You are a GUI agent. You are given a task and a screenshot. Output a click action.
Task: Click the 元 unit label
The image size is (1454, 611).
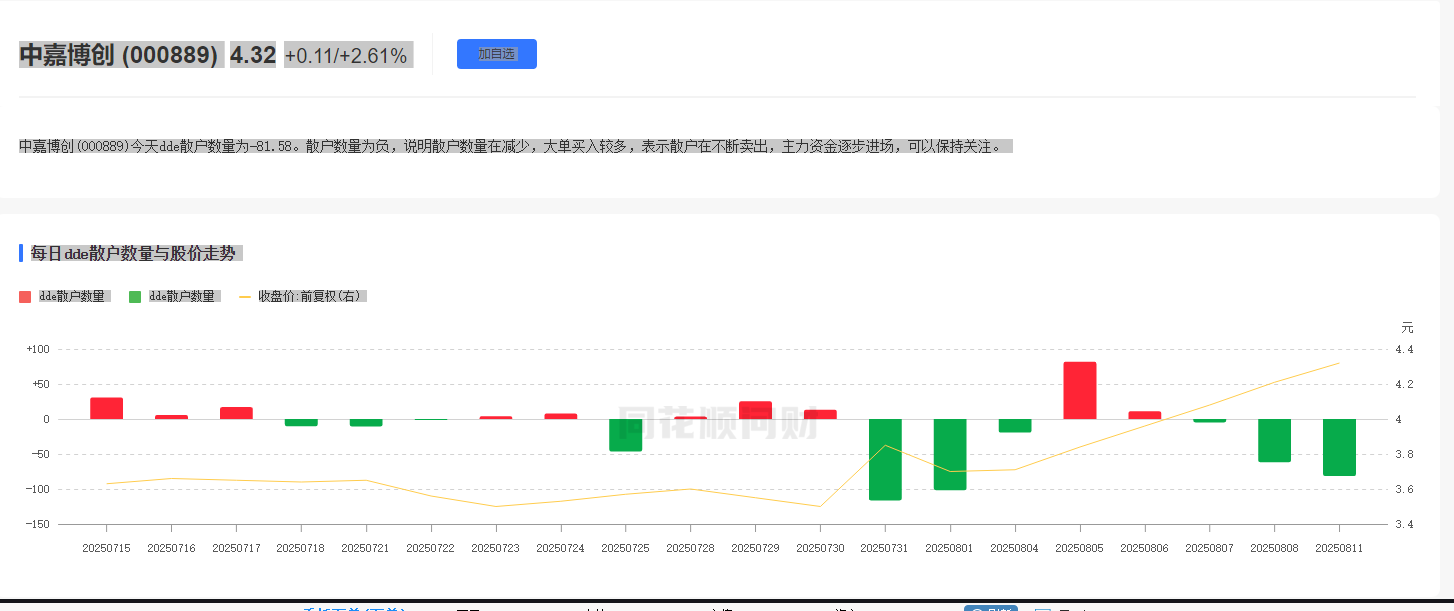click(1408, 328)
